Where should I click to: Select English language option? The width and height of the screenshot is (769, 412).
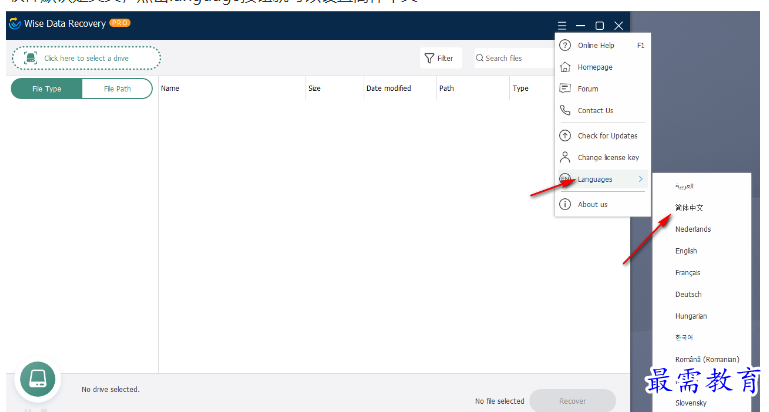click(x=686, y=251)
